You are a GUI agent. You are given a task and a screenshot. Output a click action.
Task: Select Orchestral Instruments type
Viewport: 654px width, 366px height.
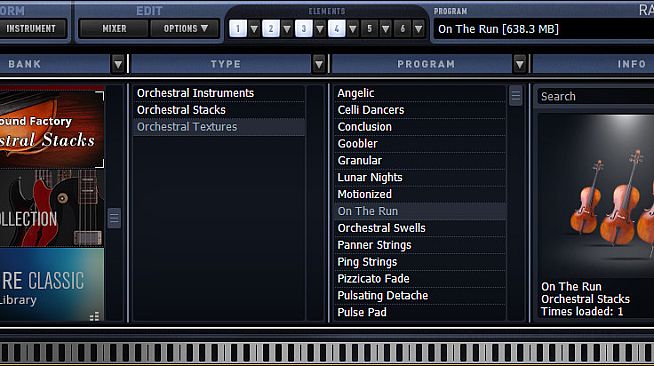pyautogui.click(x=219, y=93)
